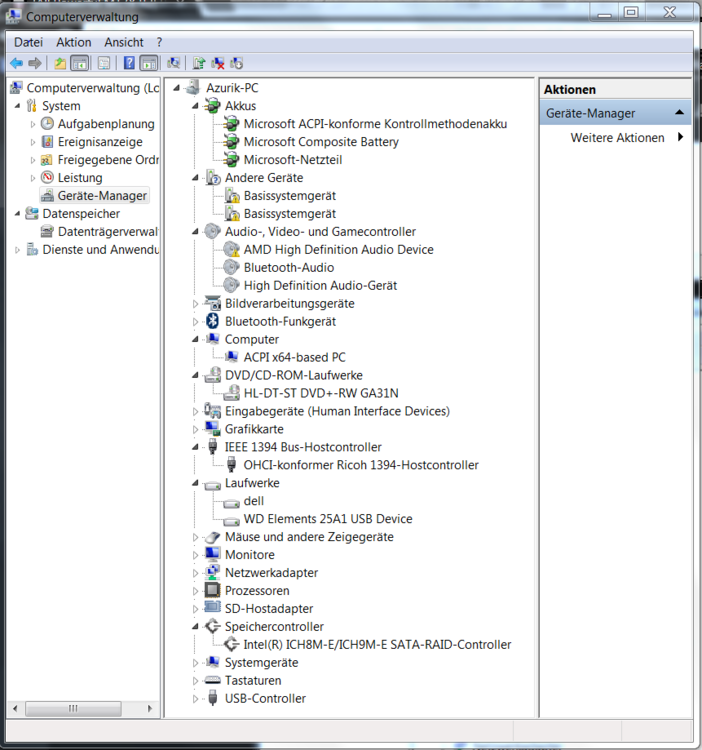
Task: Click the uninstall device red X icon
Action: [x=218, y=63]
